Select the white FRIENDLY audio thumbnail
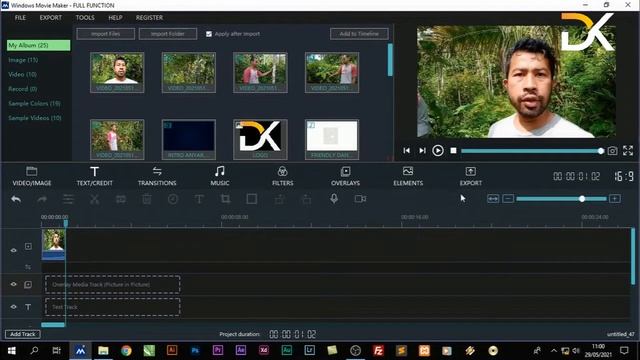The width and height of the screenshot is (640, 360). [332, 139]
